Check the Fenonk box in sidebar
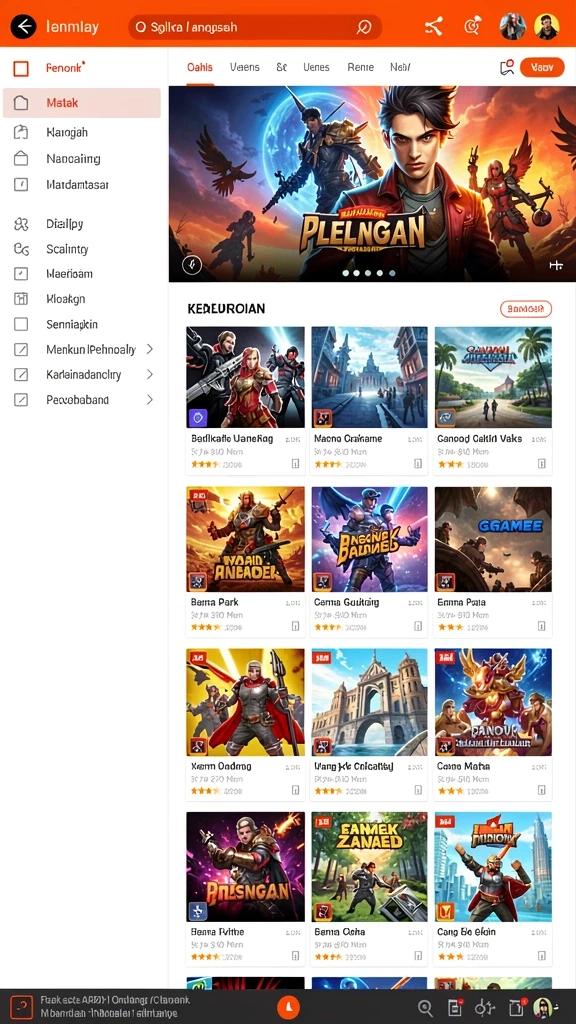 pos(21,68)
